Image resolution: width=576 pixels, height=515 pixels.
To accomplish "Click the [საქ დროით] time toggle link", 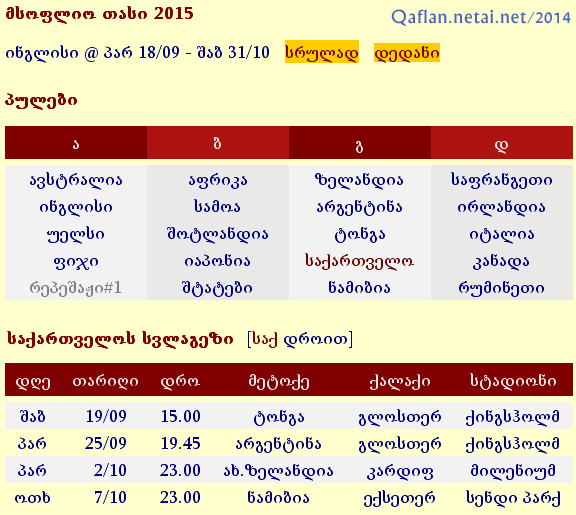I will pyautogui.click(x=300, y=339).
